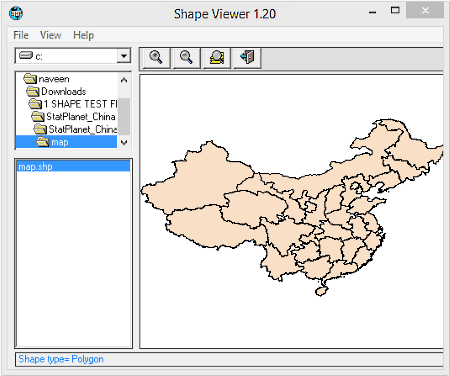Click the exit door toolbar icon
Viewport: 450px width, 376px height.
click(247, 57)
